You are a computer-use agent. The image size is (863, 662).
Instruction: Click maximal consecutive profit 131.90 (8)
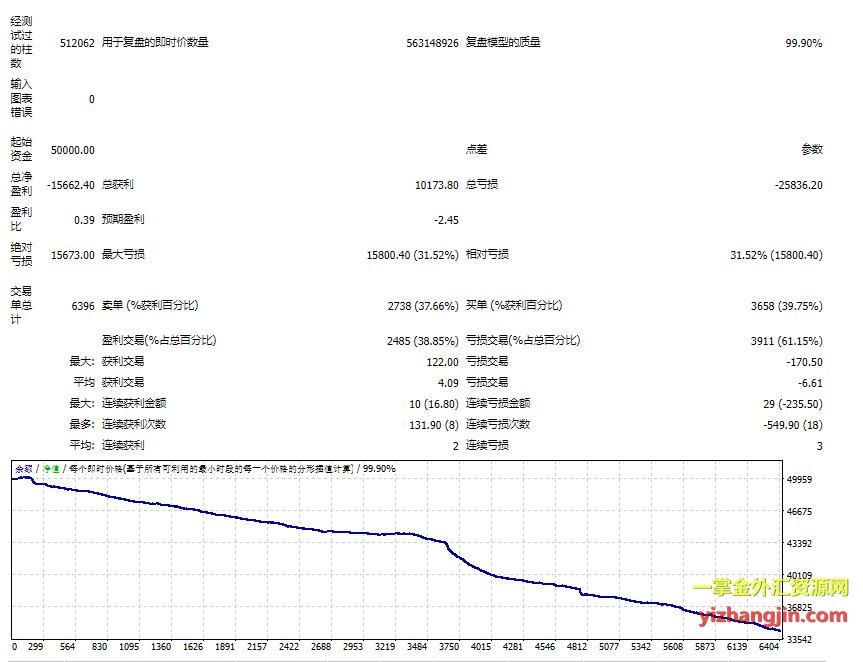pos(434,425)
